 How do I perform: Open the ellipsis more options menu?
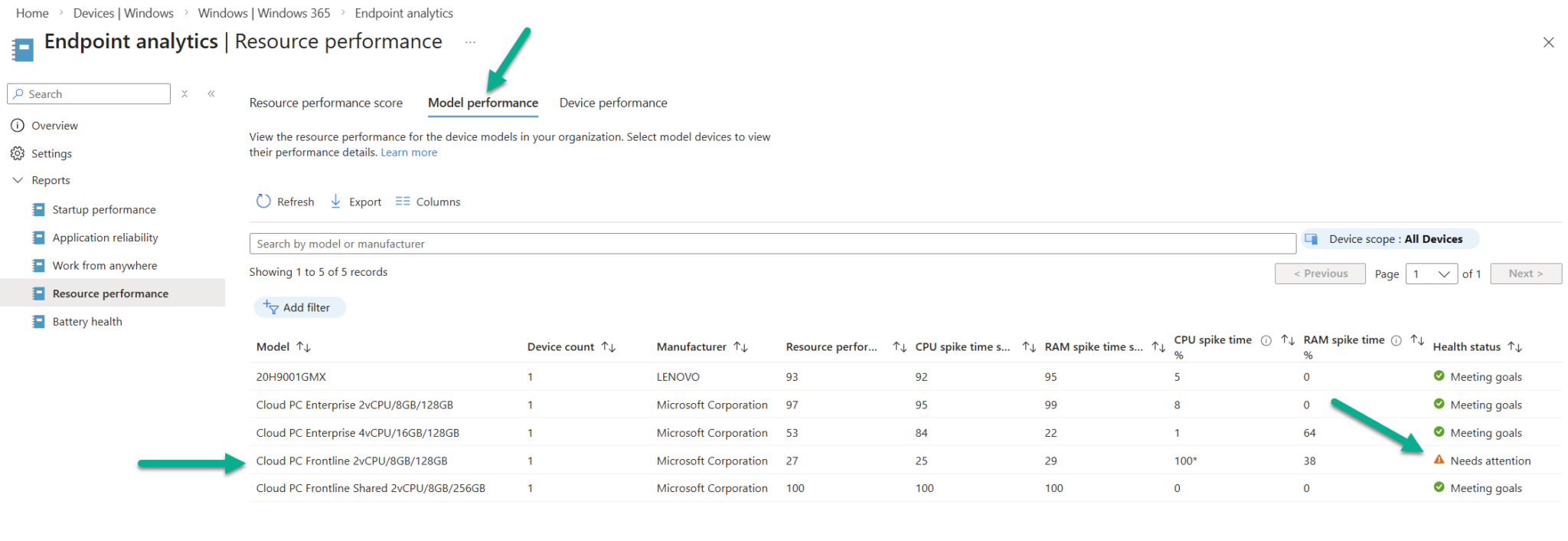470,42
